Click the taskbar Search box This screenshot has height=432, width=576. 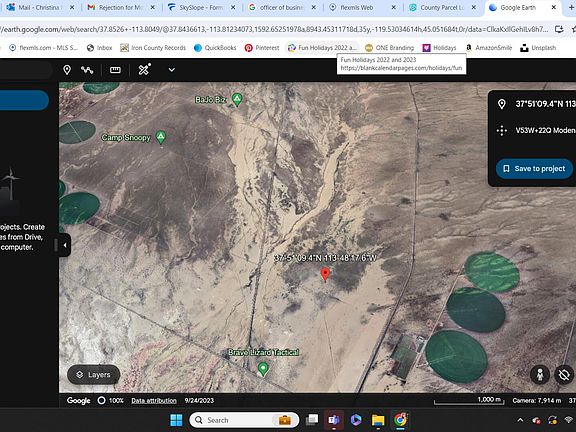(x=244, y=420)
